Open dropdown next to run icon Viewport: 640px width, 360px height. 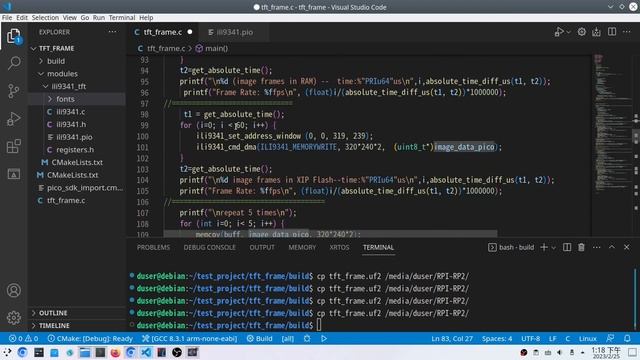(568, 32)
